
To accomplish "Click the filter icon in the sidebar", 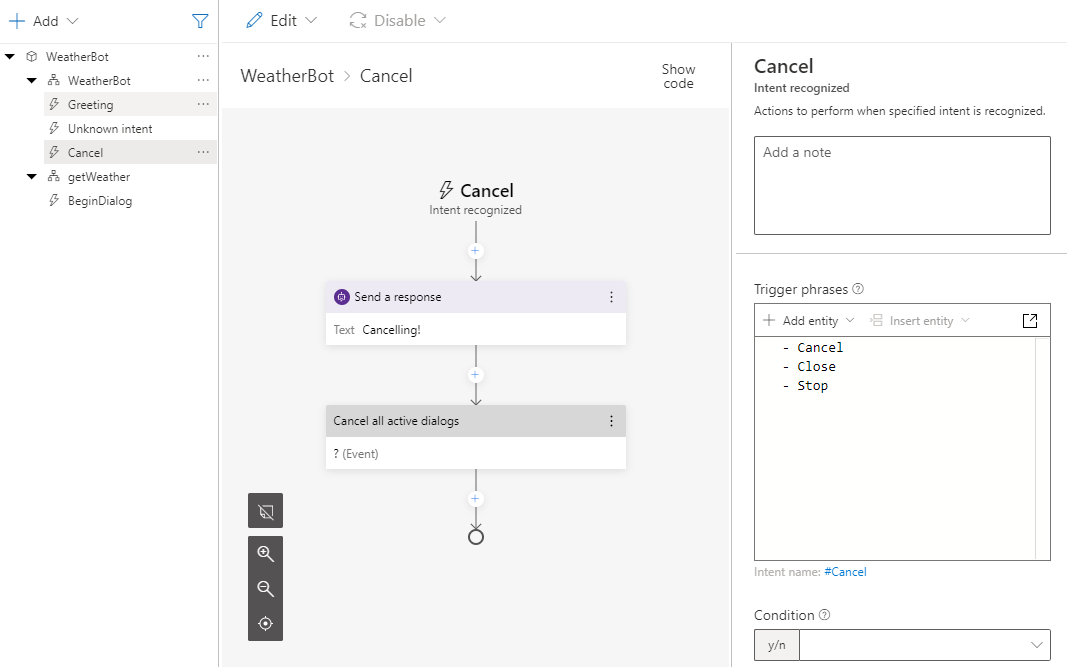I will pyautogui.click(x=200, y=21).
